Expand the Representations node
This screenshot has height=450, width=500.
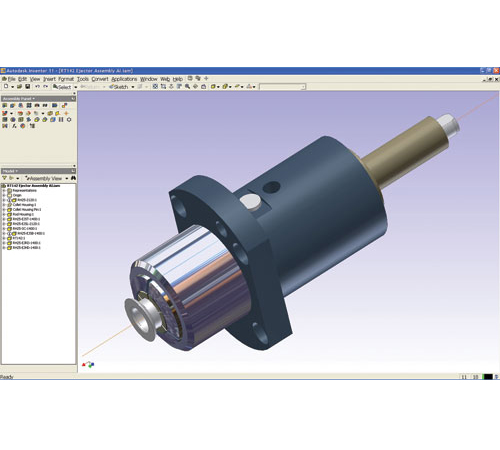click(4, 190)
